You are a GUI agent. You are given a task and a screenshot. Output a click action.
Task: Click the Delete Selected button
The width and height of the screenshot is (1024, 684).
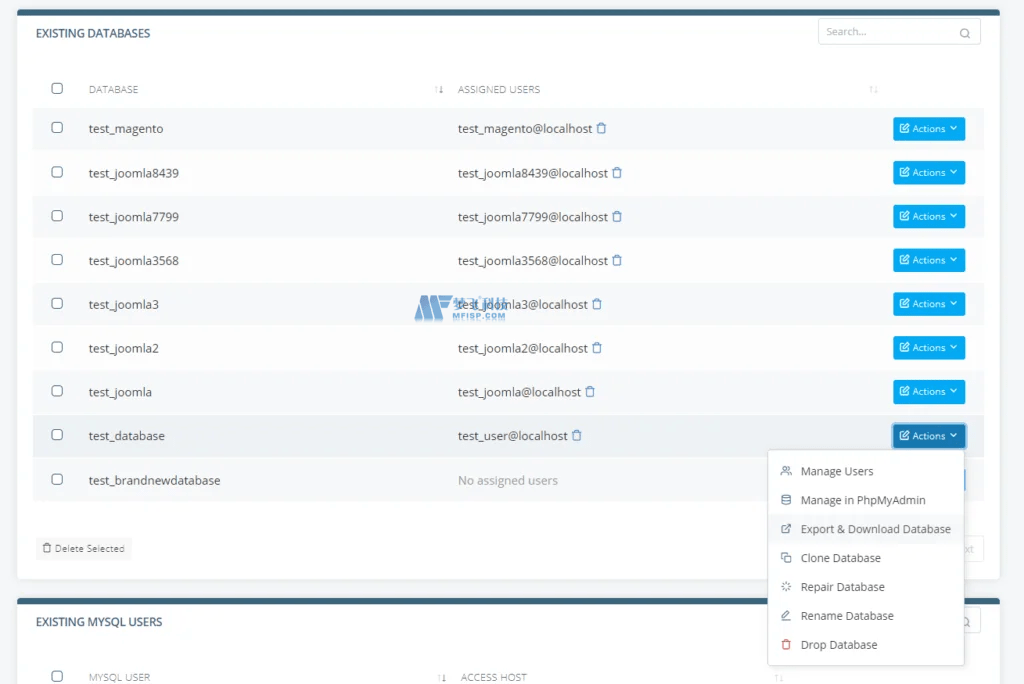click(x=84, y=548)
